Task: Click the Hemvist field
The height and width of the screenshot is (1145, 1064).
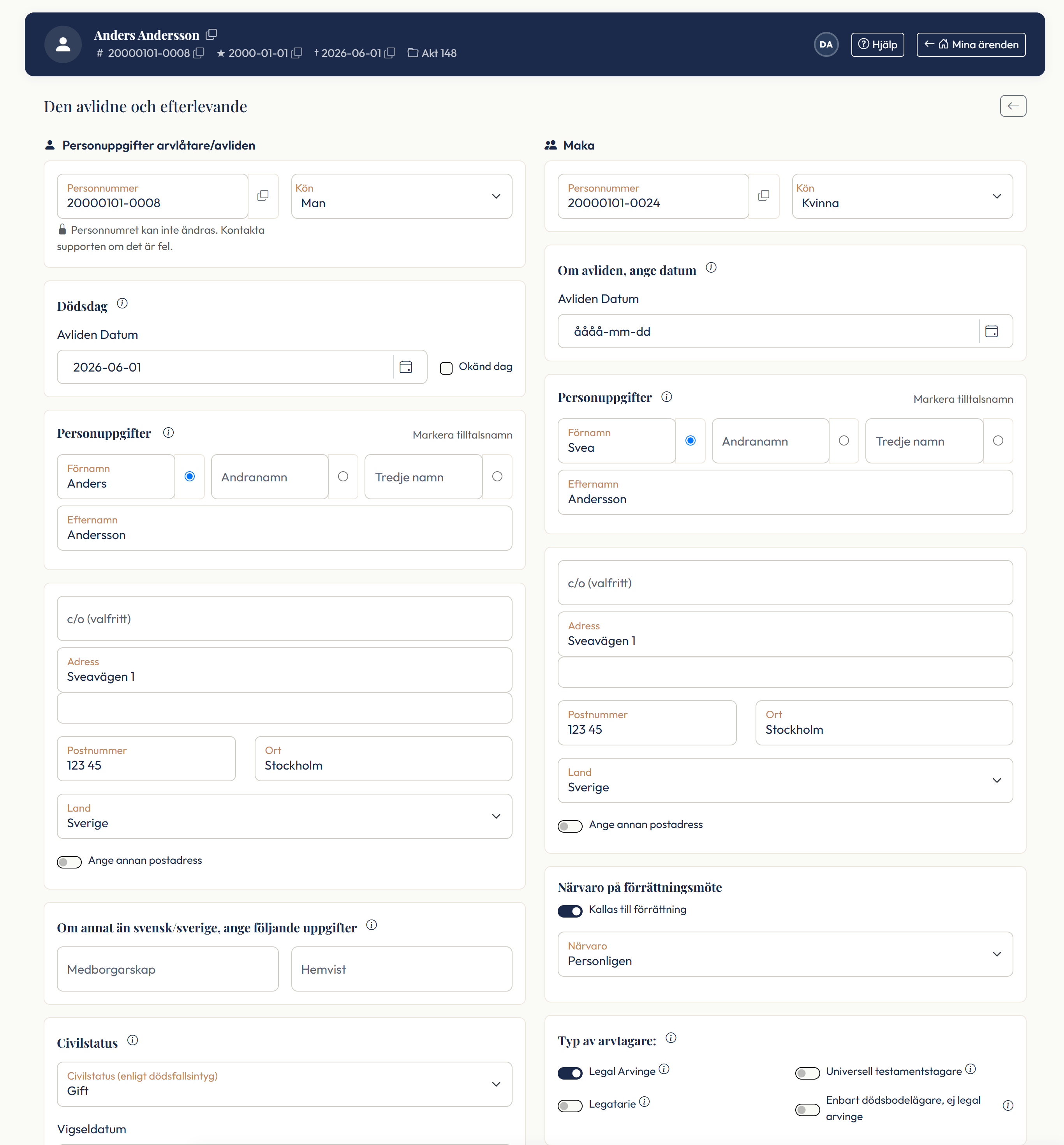Action: (402, 969)
